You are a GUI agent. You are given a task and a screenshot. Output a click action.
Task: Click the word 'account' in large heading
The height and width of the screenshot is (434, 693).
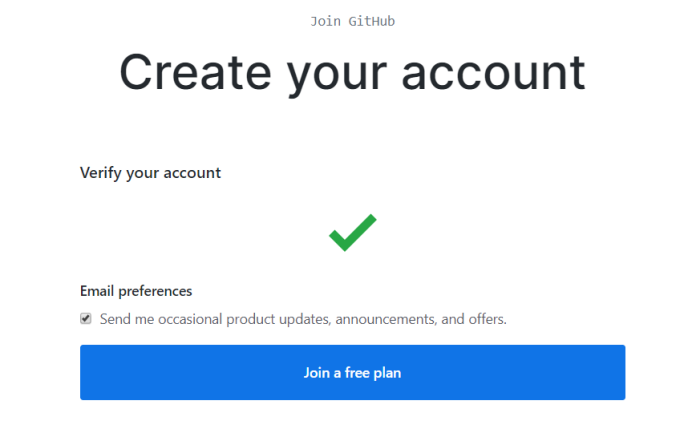(493, 73)
